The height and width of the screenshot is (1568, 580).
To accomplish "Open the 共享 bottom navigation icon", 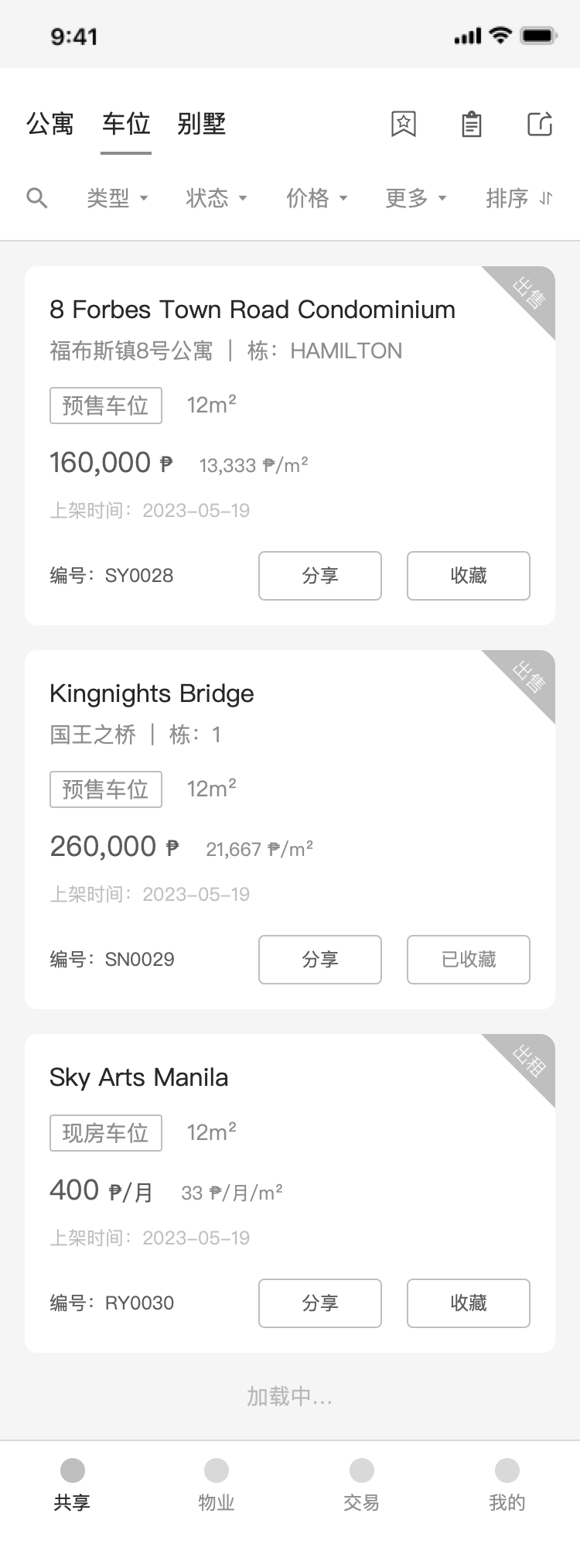I will 72,1470.
